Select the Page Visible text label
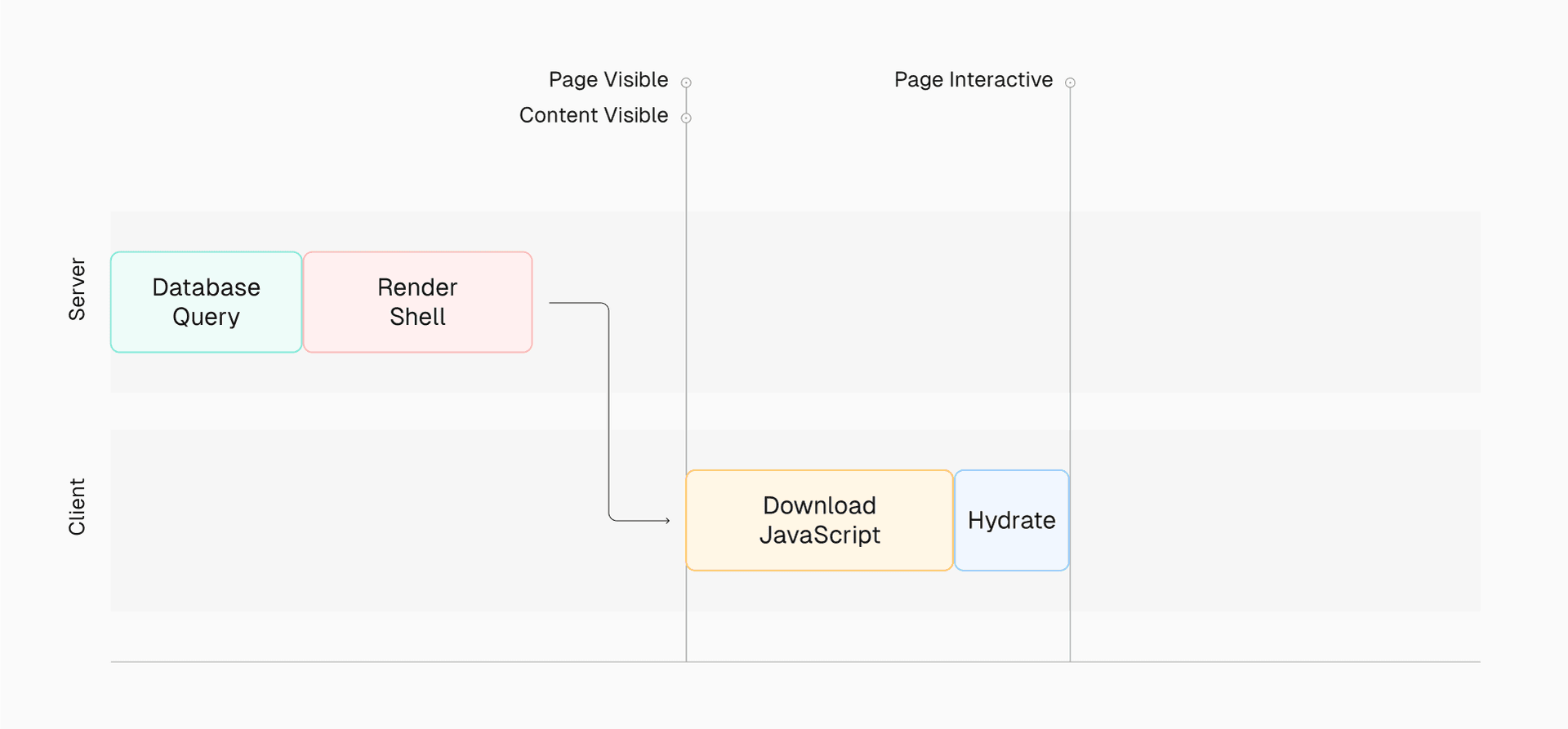 pos(608,80)
